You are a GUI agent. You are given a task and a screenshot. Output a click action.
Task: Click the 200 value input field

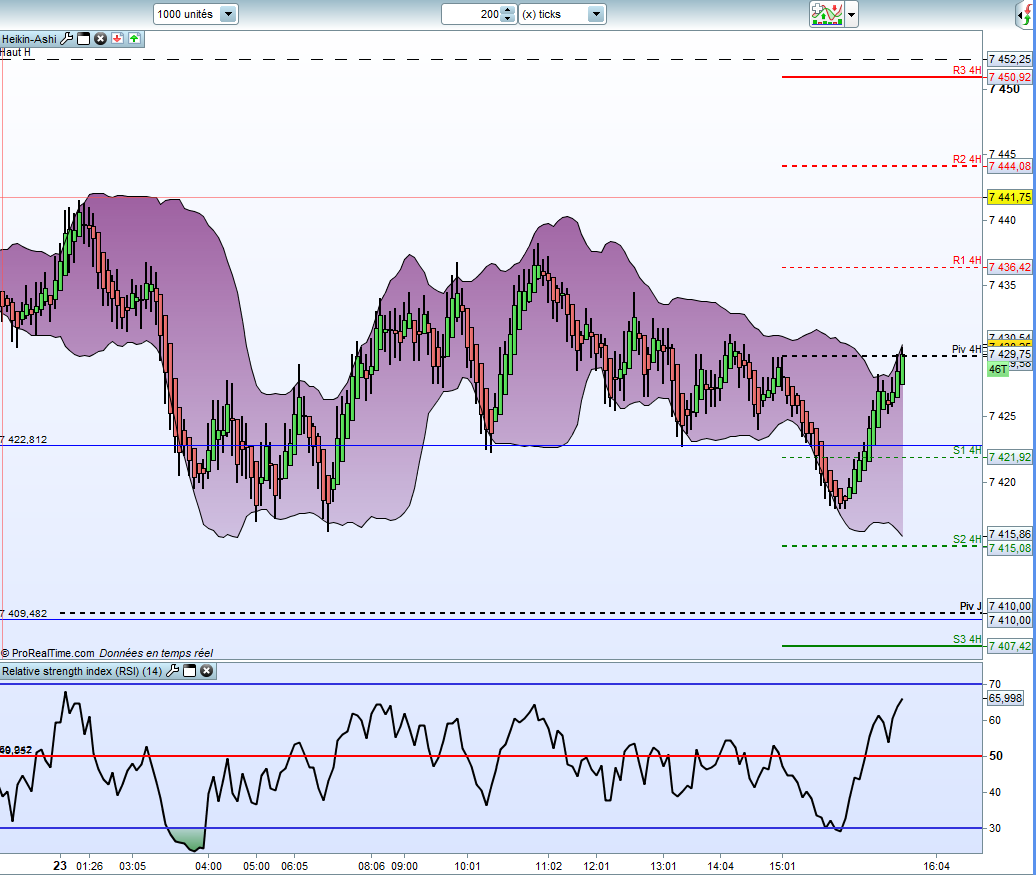472,14
